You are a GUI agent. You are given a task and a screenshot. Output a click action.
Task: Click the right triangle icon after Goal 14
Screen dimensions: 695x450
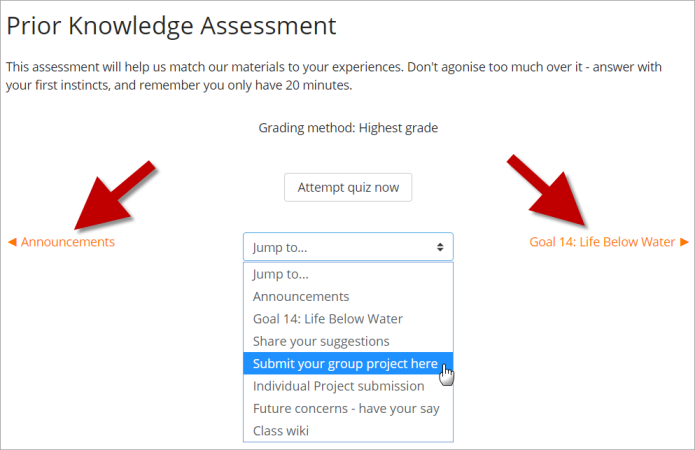[x=684, y=242]
